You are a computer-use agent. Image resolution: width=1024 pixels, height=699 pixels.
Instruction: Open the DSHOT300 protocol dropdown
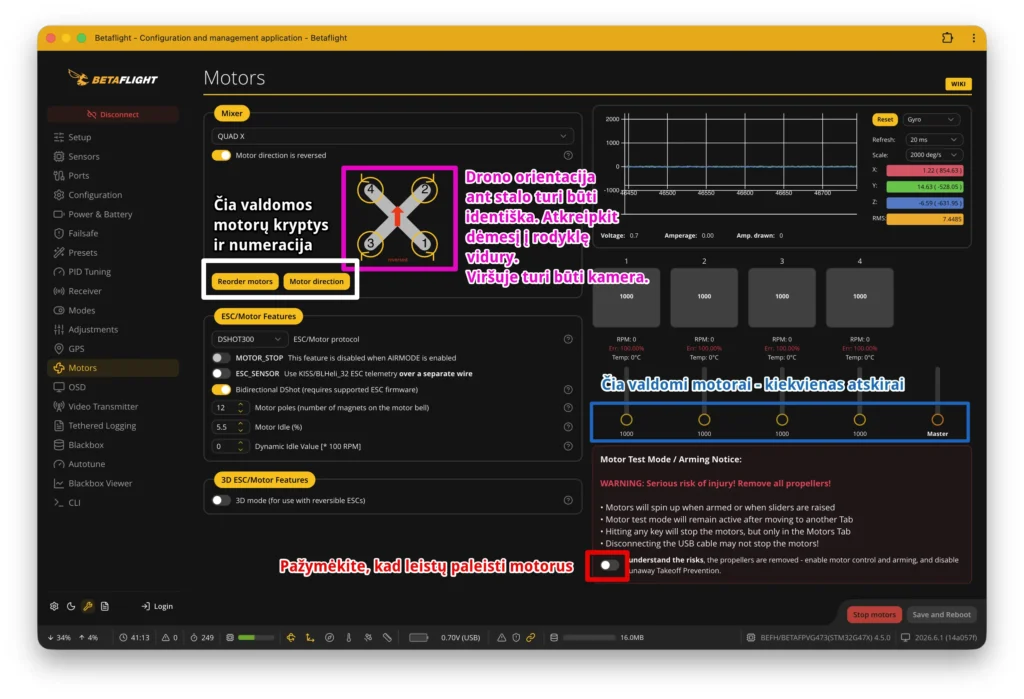pos(248,339)
